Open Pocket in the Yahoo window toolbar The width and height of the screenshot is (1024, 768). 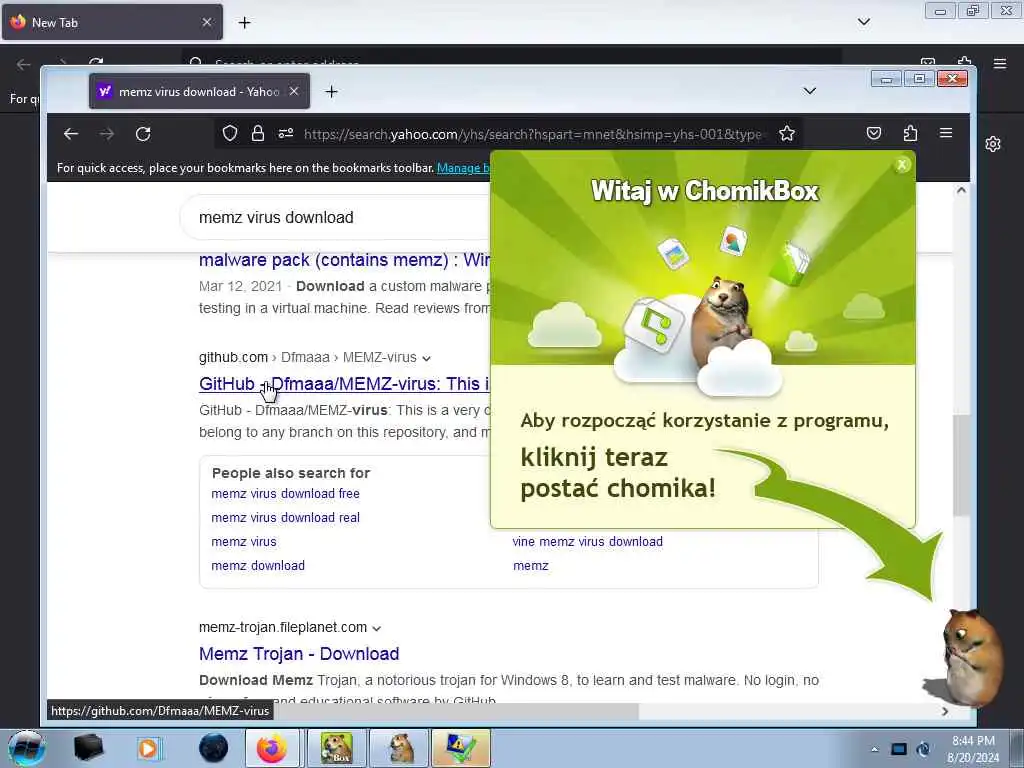tap(874, 133)
